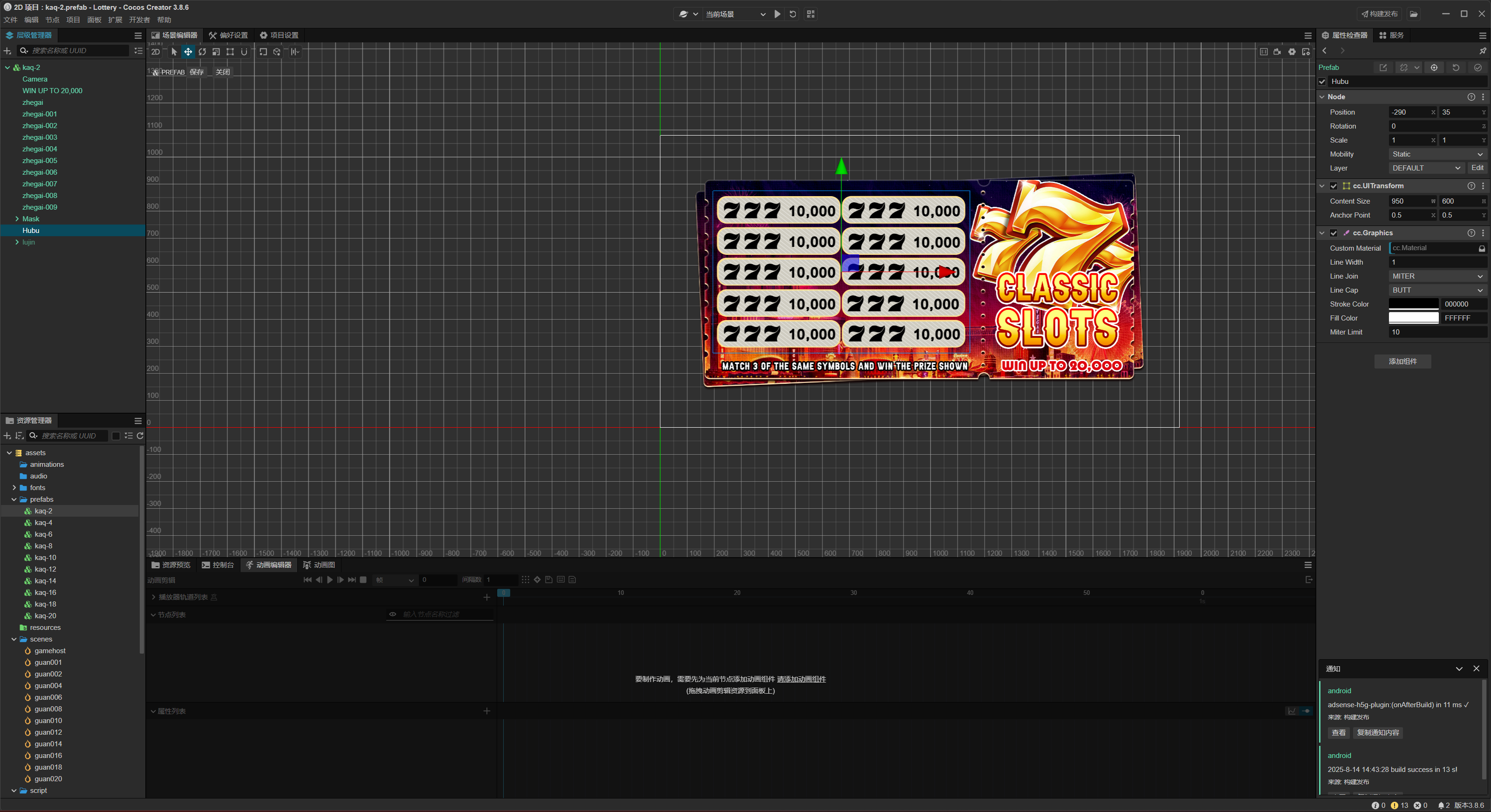Click the pin icon in the inspector
This screenshot has width=1491, height=812.
point(1482,51)
